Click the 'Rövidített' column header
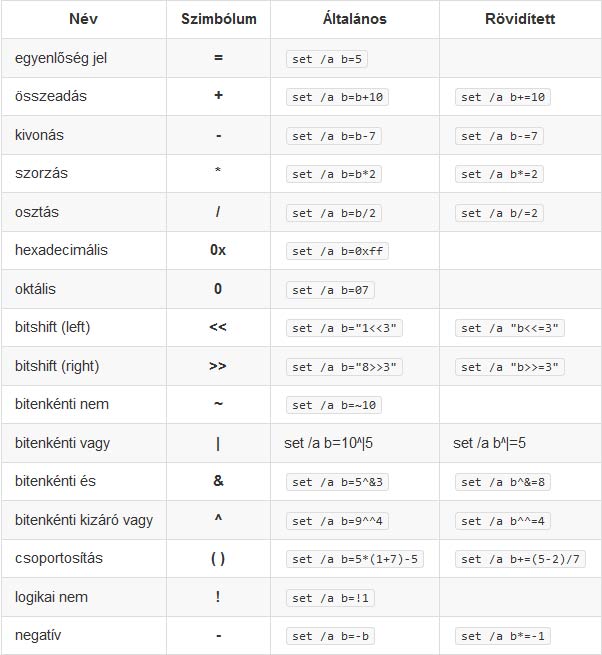Image resolution: width=602 pixels, height=655 pixels. point(520,19)
